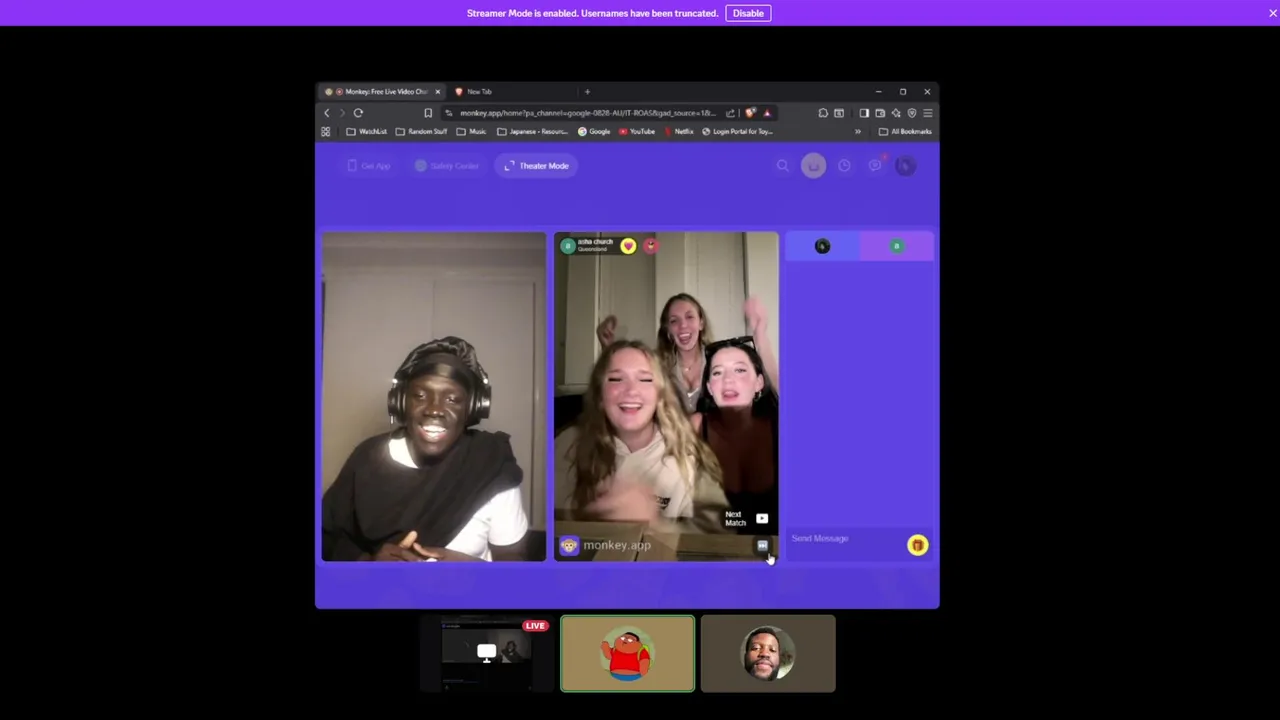Image resolution: width=1280 pixels, height=720 pixels.
Task: Open the VPN shield toolbar icon
Action: point(912,113)
